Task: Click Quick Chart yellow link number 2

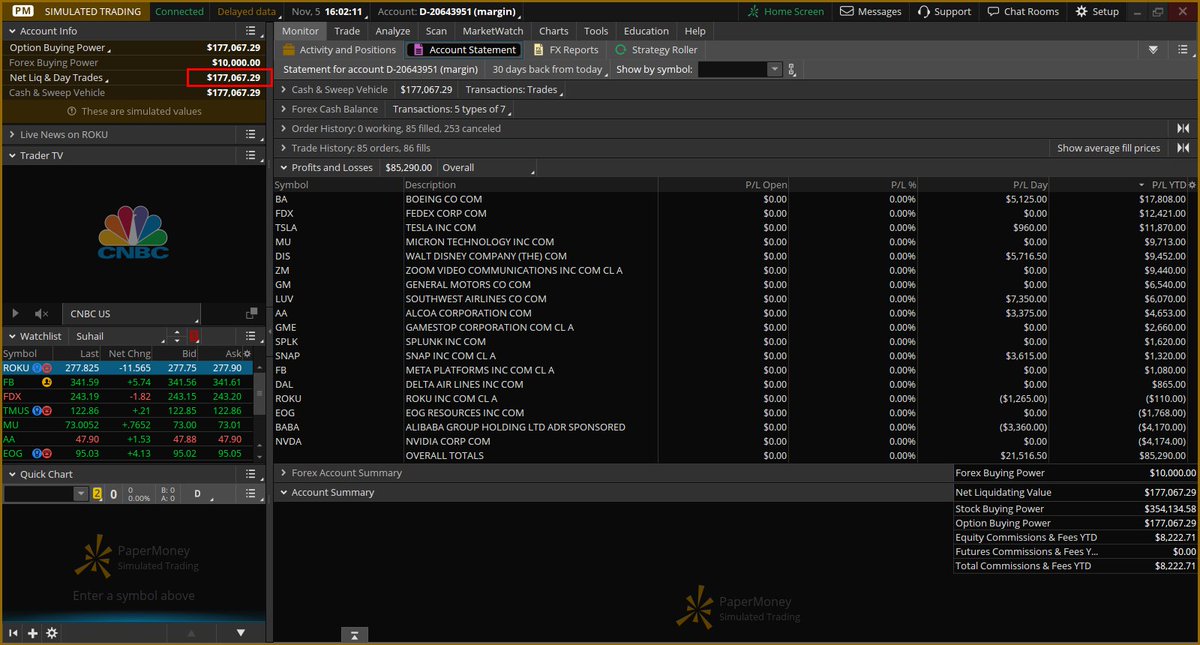Action: [x=97, y=494]
